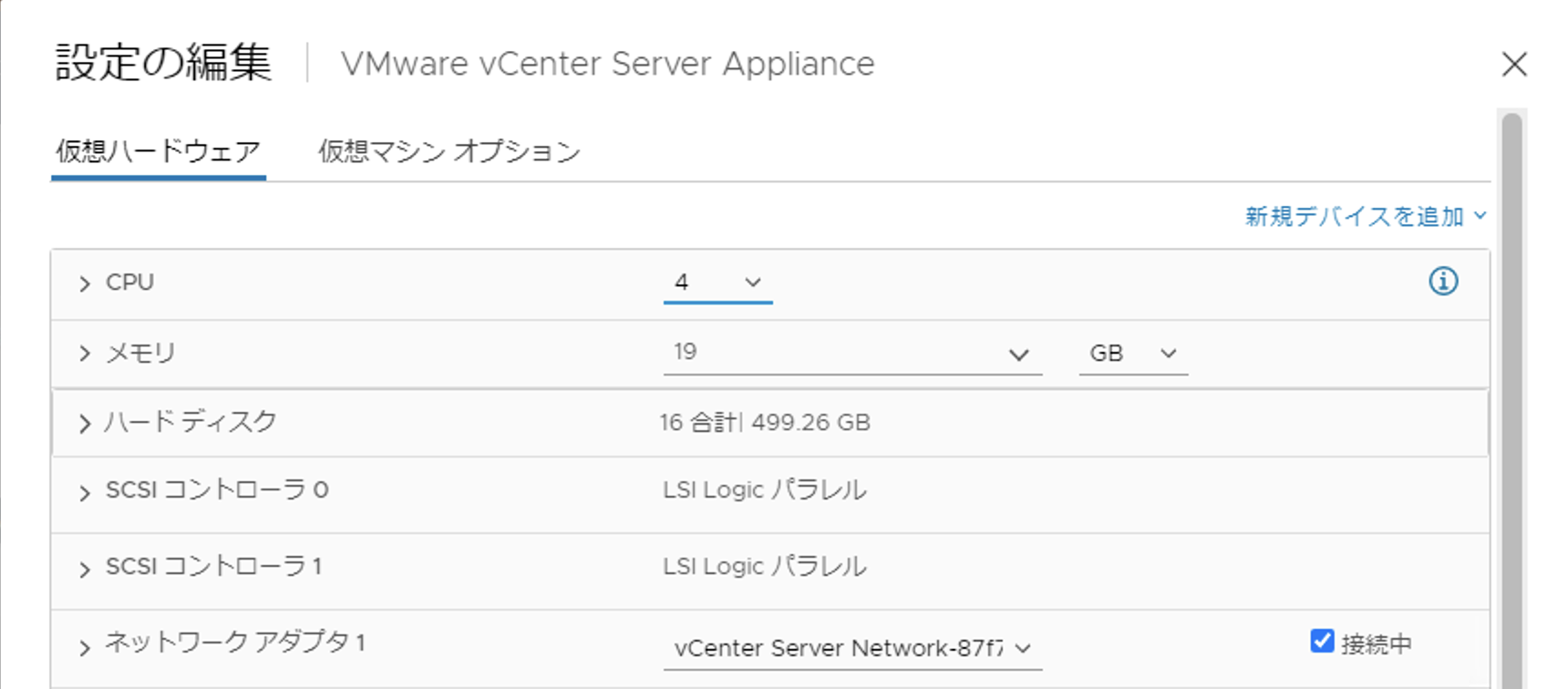Expand the メモリ row chevron

point(85,354)
